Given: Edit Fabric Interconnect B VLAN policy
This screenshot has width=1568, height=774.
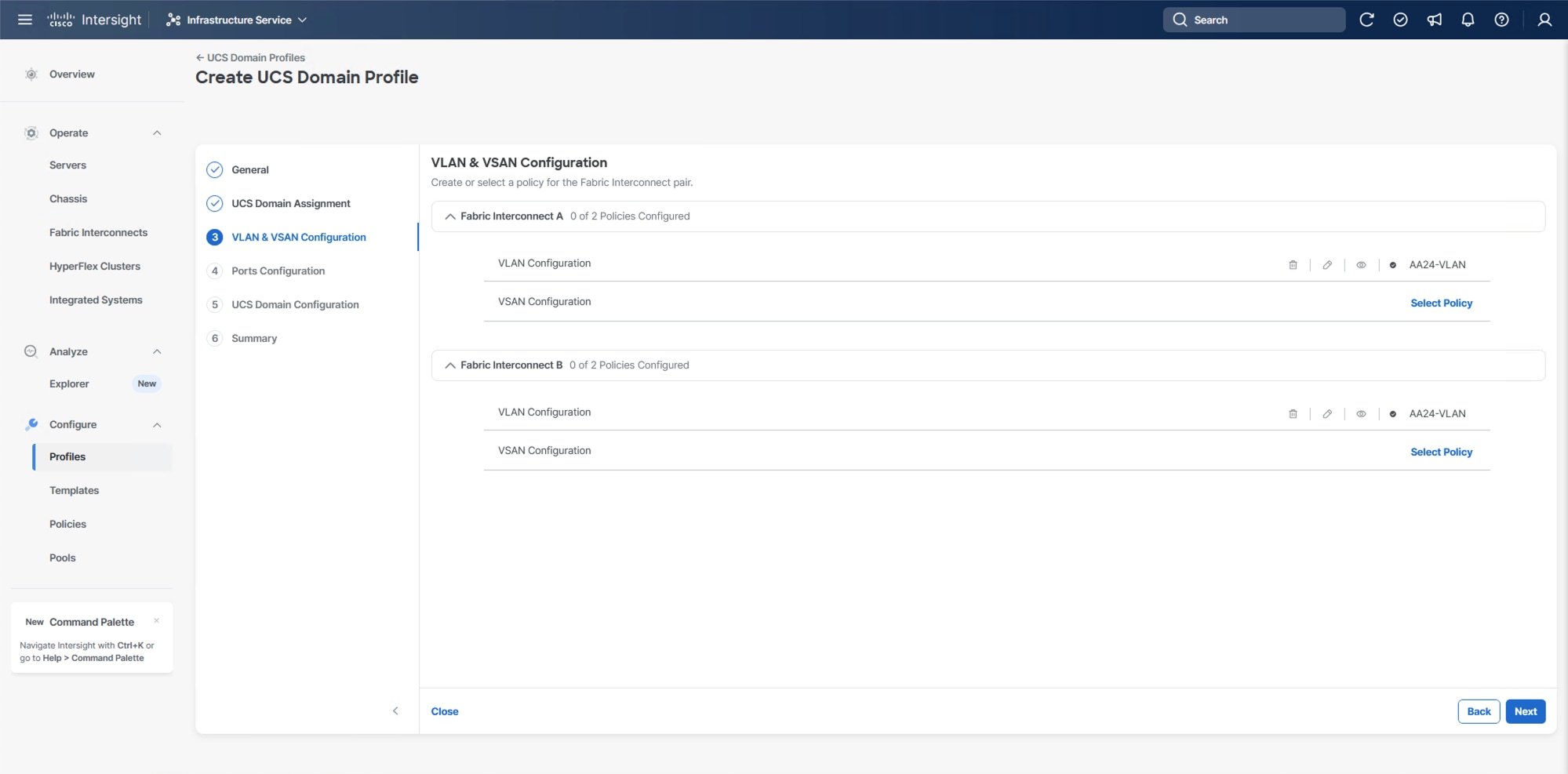Looking at the screenshot, I should tap(1327, 414).
